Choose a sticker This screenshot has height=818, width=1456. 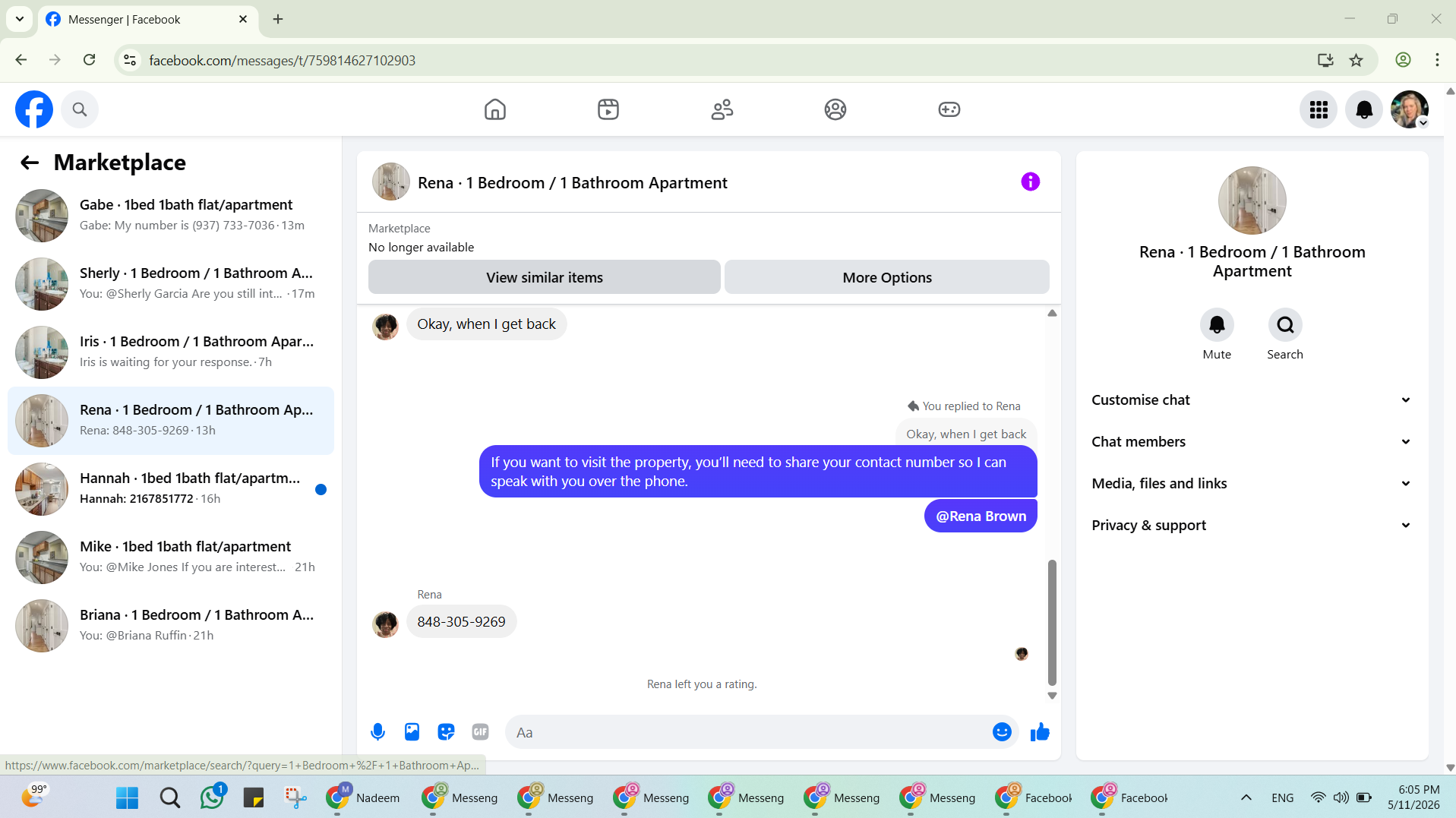click(446, 732)
